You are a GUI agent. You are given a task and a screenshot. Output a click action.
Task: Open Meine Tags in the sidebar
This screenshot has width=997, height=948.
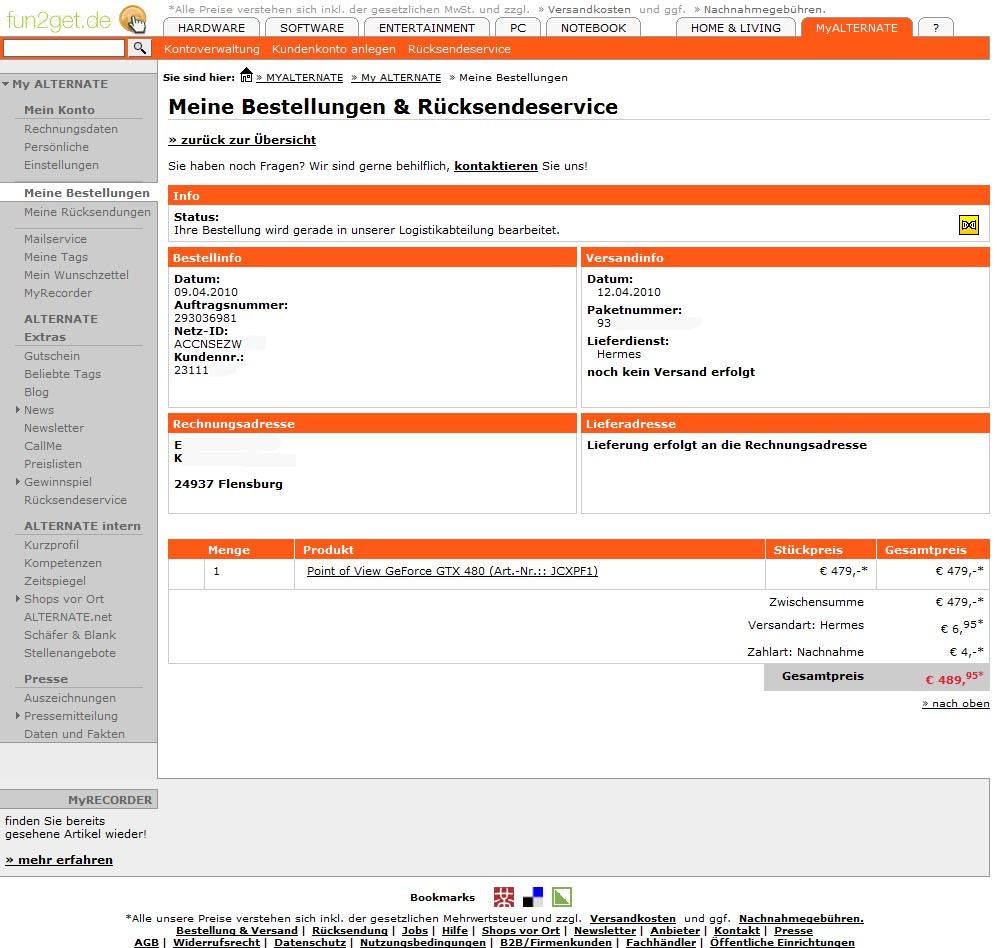(56, 257)
